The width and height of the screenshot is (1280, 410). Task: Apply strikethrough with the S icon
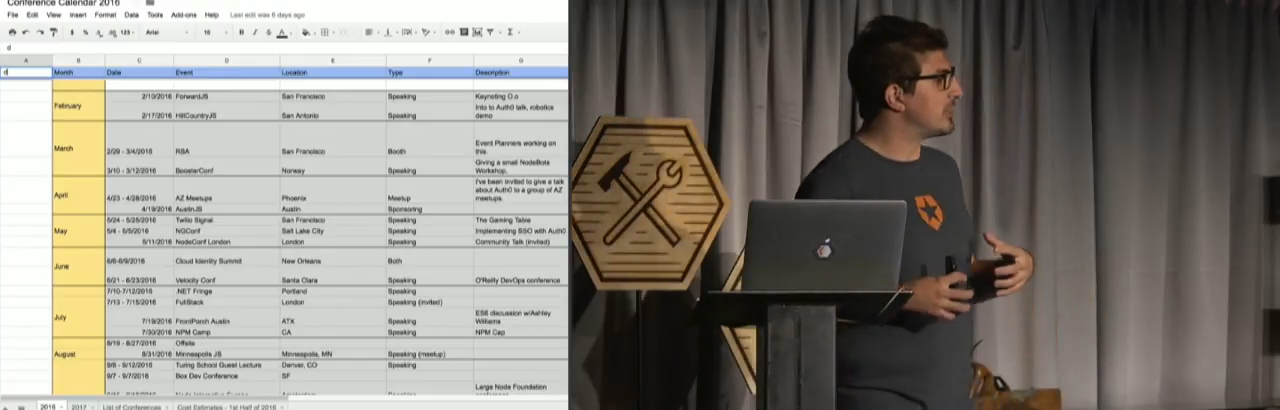tap(268, 33)
